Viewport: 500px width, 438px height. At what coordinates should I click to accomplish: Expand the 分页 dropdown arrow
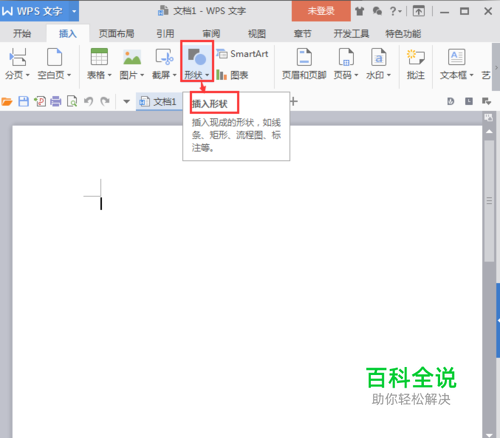(x=27, y=75)
